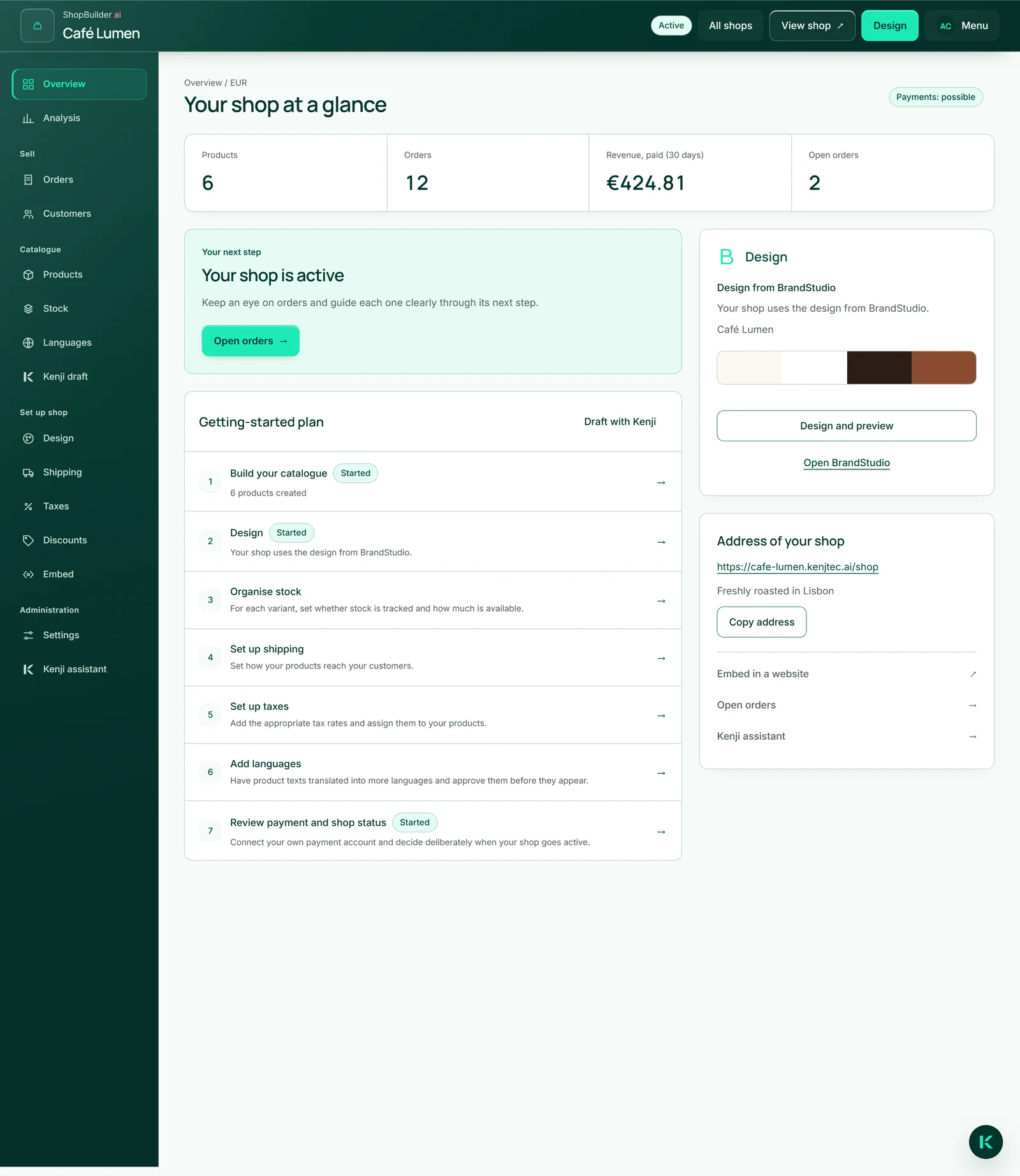Click the green Design button in header
This screenshot has height=1176, width=1020.
click(x=890, y=26)
